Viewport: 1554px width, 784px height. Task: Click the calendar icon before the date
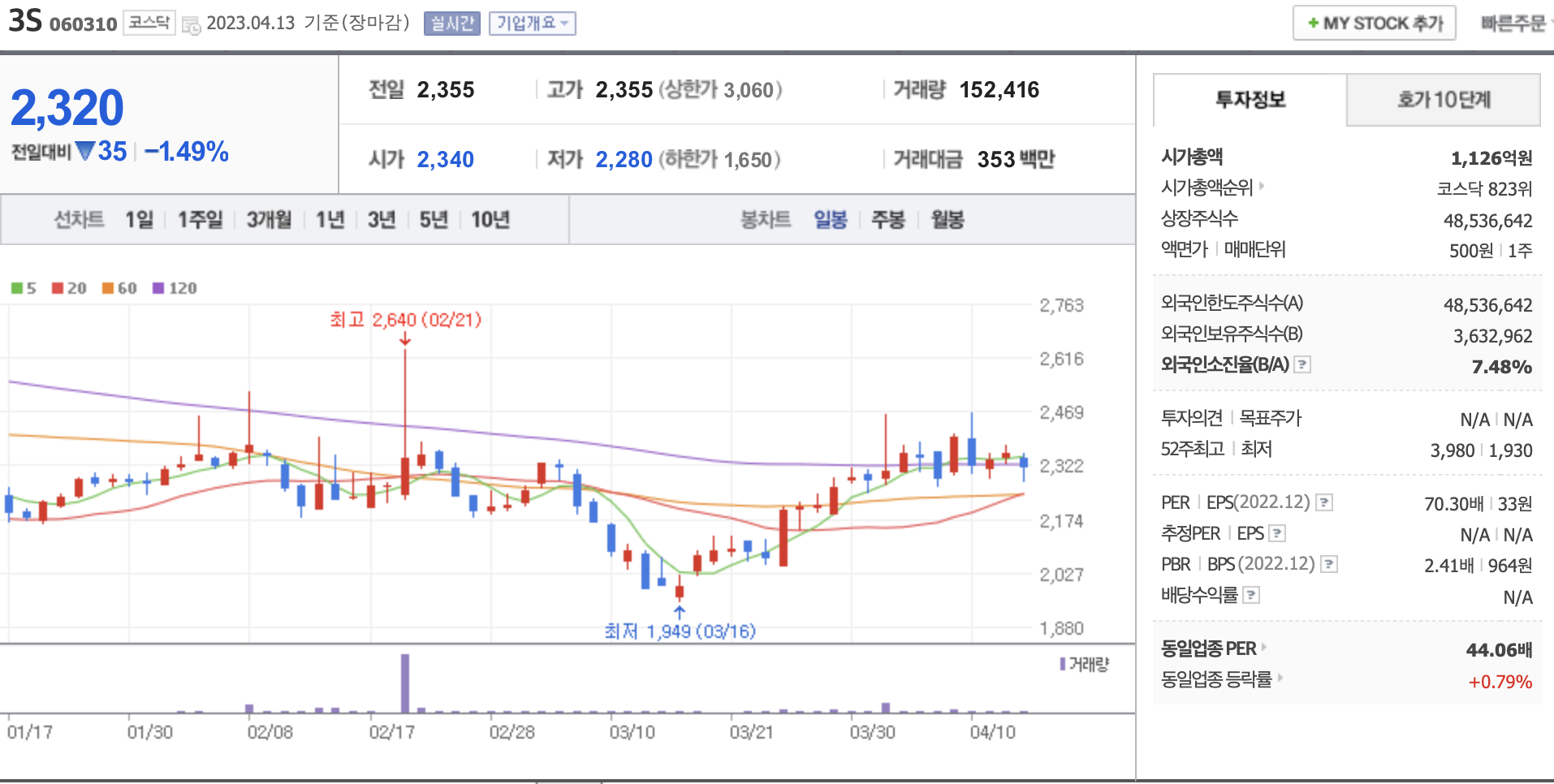click(x=191, y=24)
